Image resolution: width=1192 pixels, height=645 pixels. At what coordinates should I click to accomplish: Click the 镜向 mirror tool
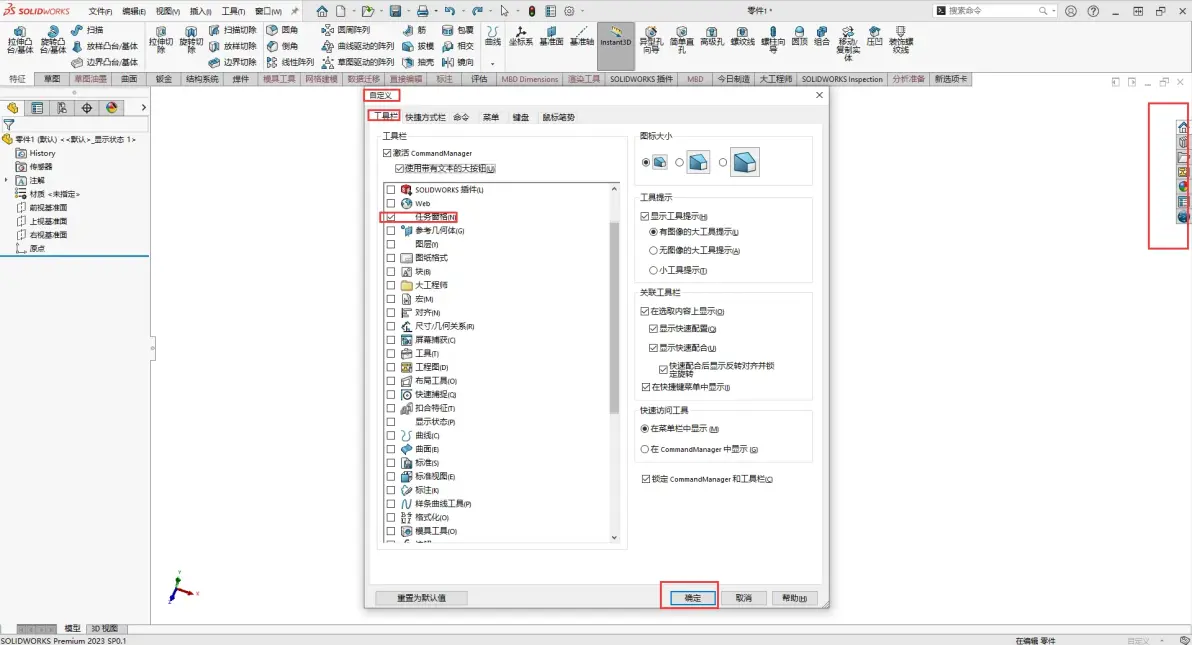tap(458, 62)
